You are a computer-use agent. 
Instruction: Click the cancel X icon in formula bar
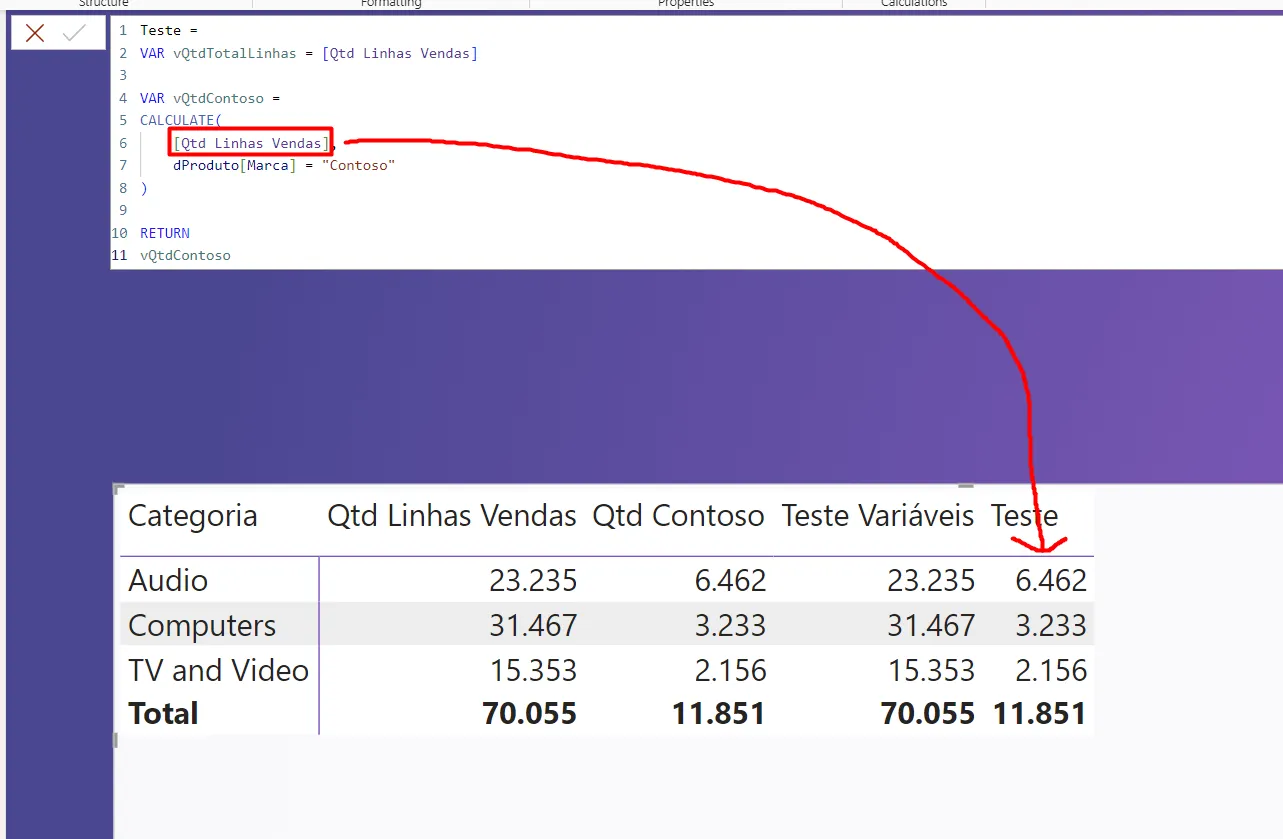[35, 33]
